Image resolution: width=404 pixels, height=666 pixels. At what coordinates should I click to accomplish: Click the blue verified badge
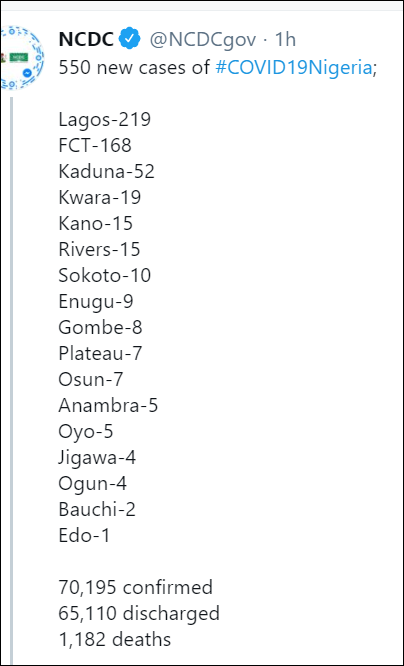click(129, 40)
